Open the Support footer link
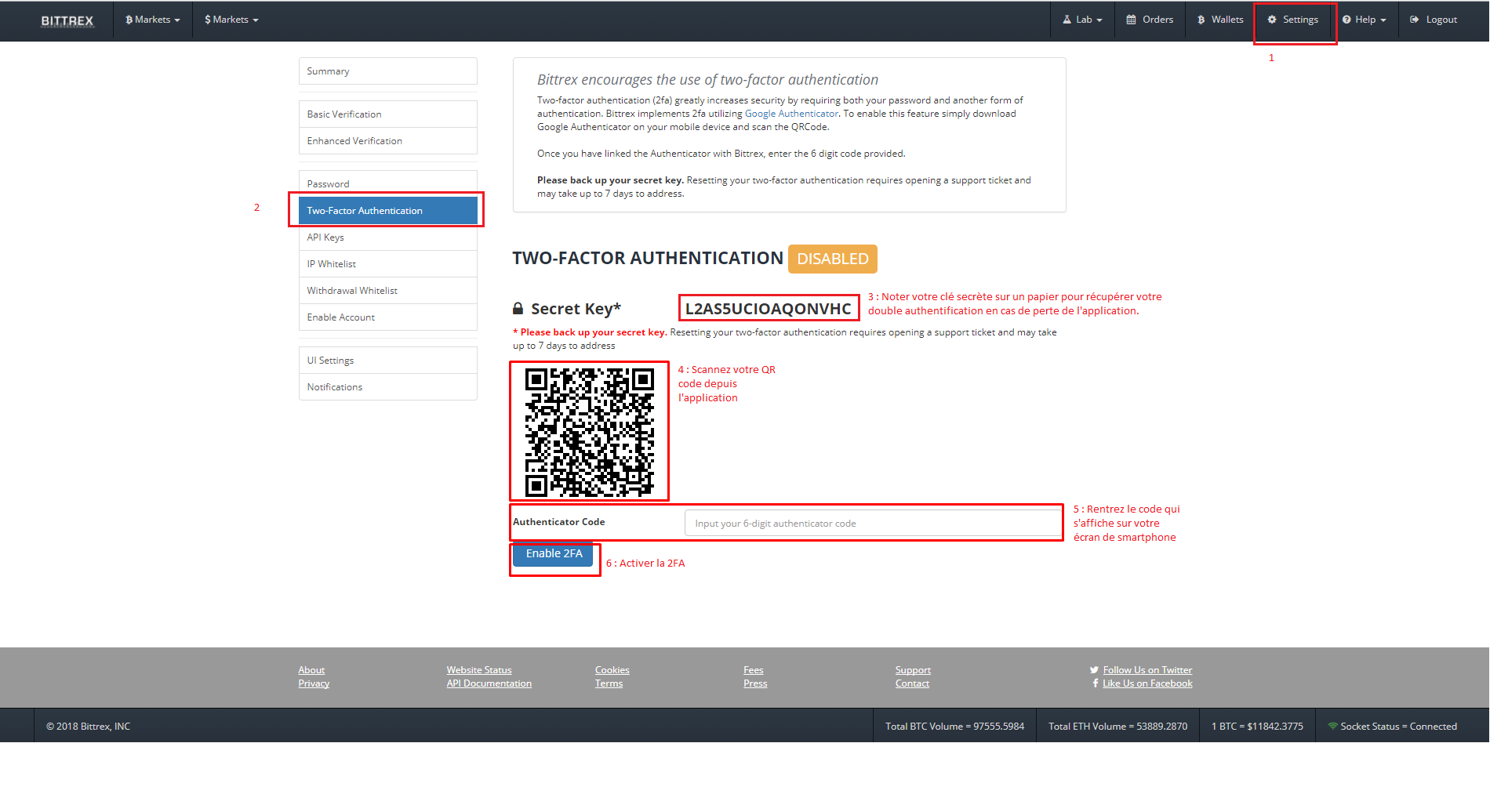The image size is (1490, 812). point(913,670)
